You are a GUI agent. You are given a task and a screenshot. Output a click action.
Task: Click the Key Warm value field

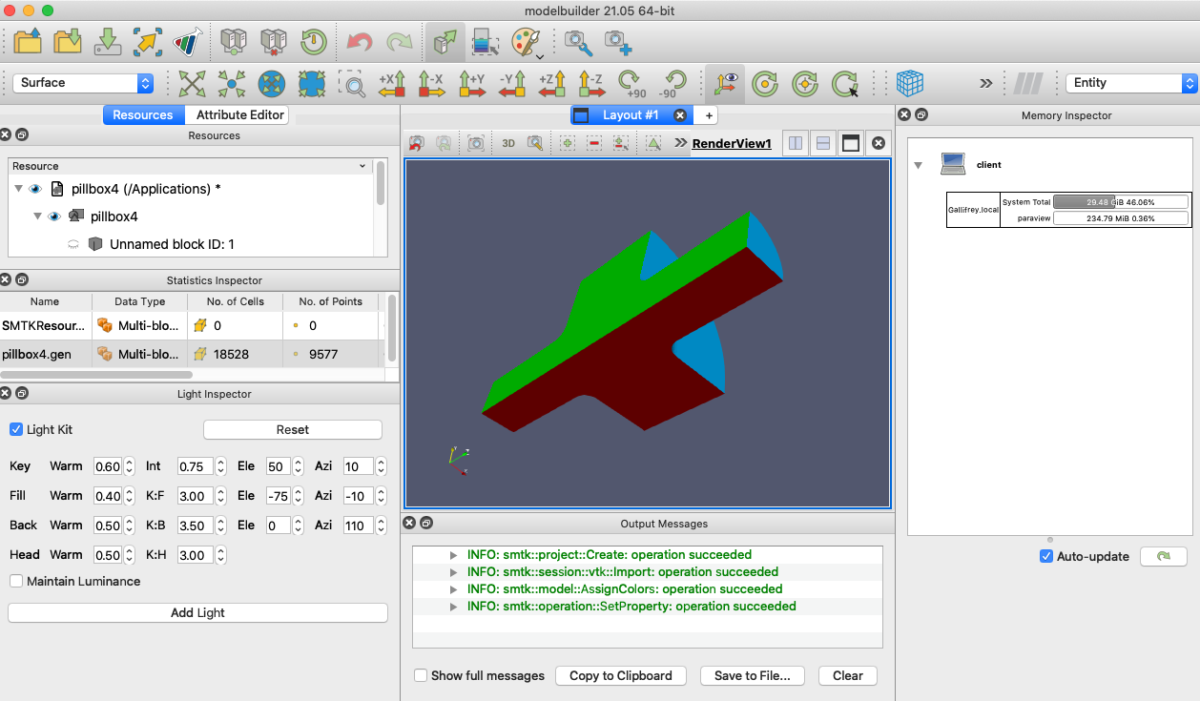pos(107,466)
